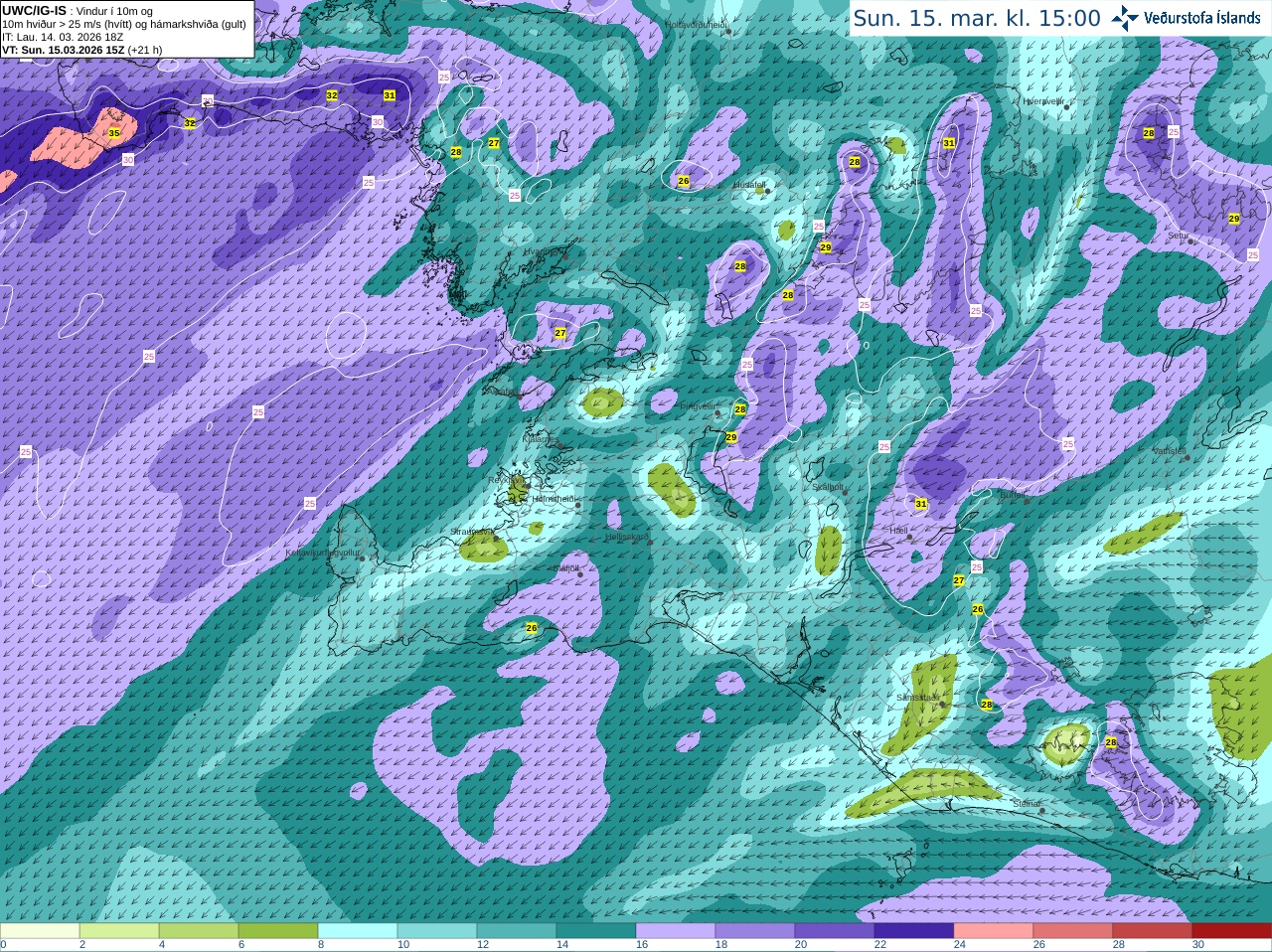The width and height of the screenshot is (1272, 952).
Task: Click the Búrfell station label
Action: [1013, 494]
